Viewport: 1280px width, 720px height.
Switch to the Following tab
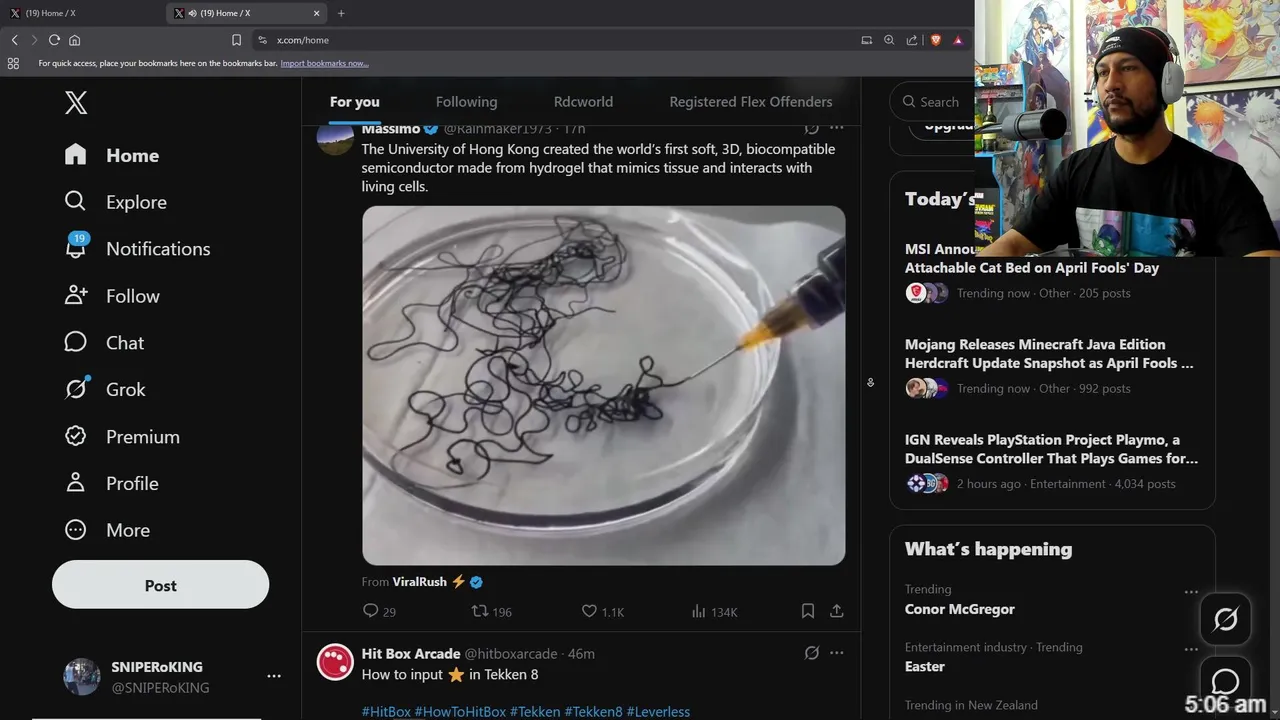[x=466, y=102]
